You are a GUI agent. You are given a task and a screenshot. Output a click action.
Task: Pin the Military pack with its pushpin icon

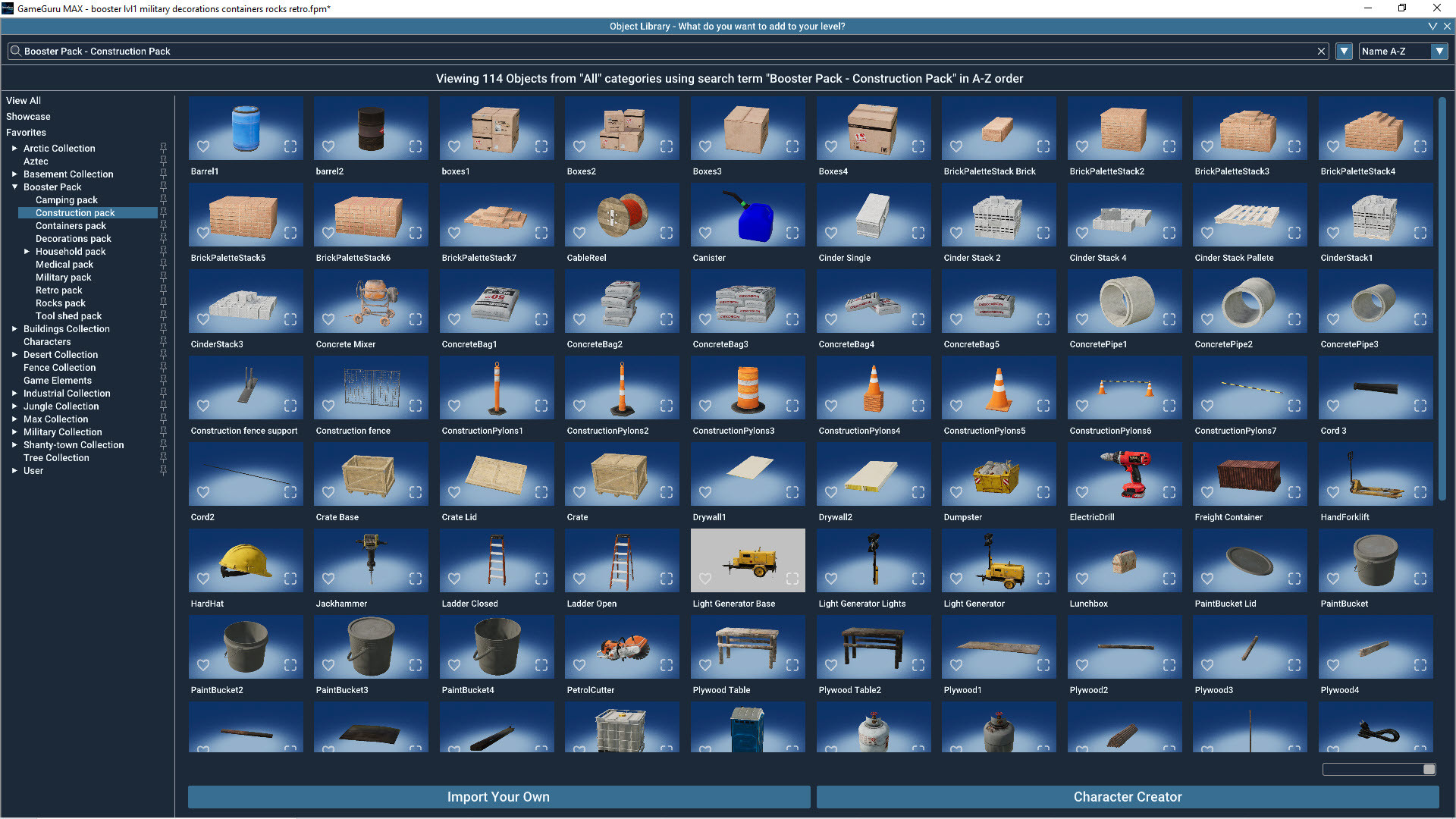tap(163, 278)
